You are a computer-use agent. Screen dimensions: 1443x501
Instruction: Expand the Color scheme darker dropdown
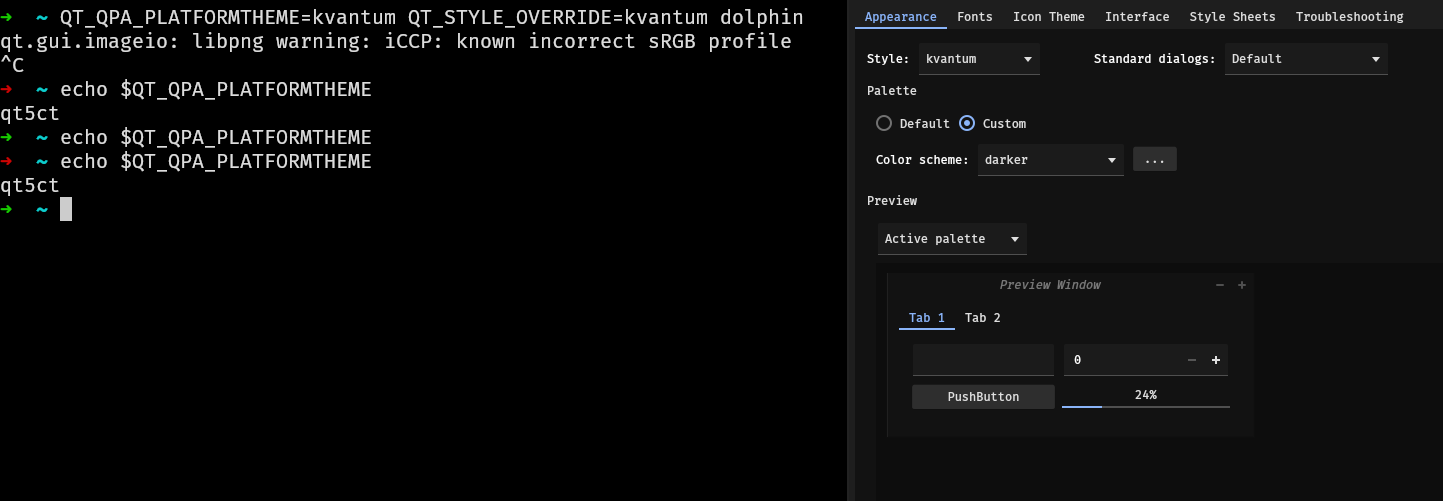point(1050,160)
